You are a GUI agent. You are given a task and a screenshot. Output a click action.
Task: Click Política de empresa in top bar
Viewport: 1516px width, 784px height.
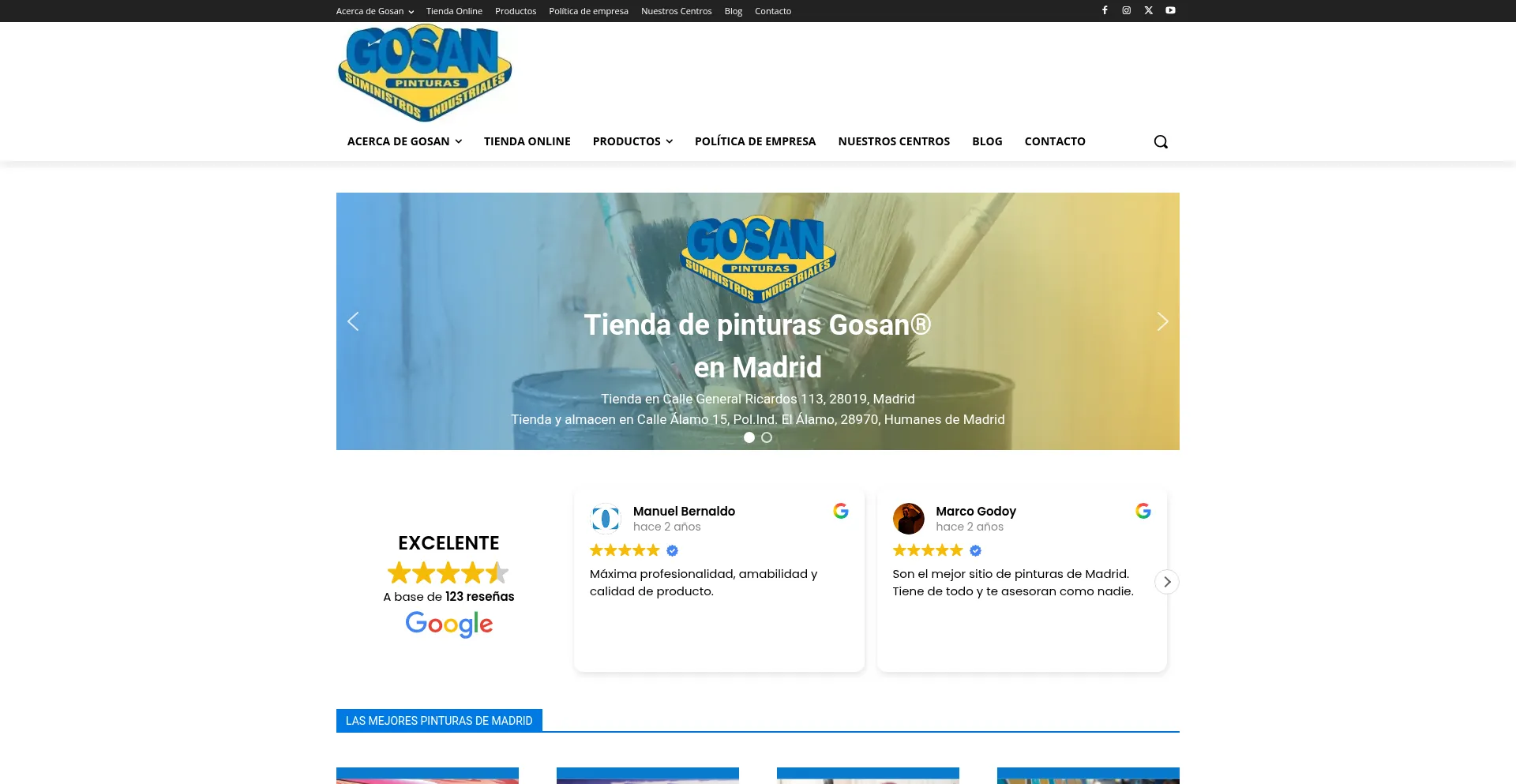[x=589, y=11]
